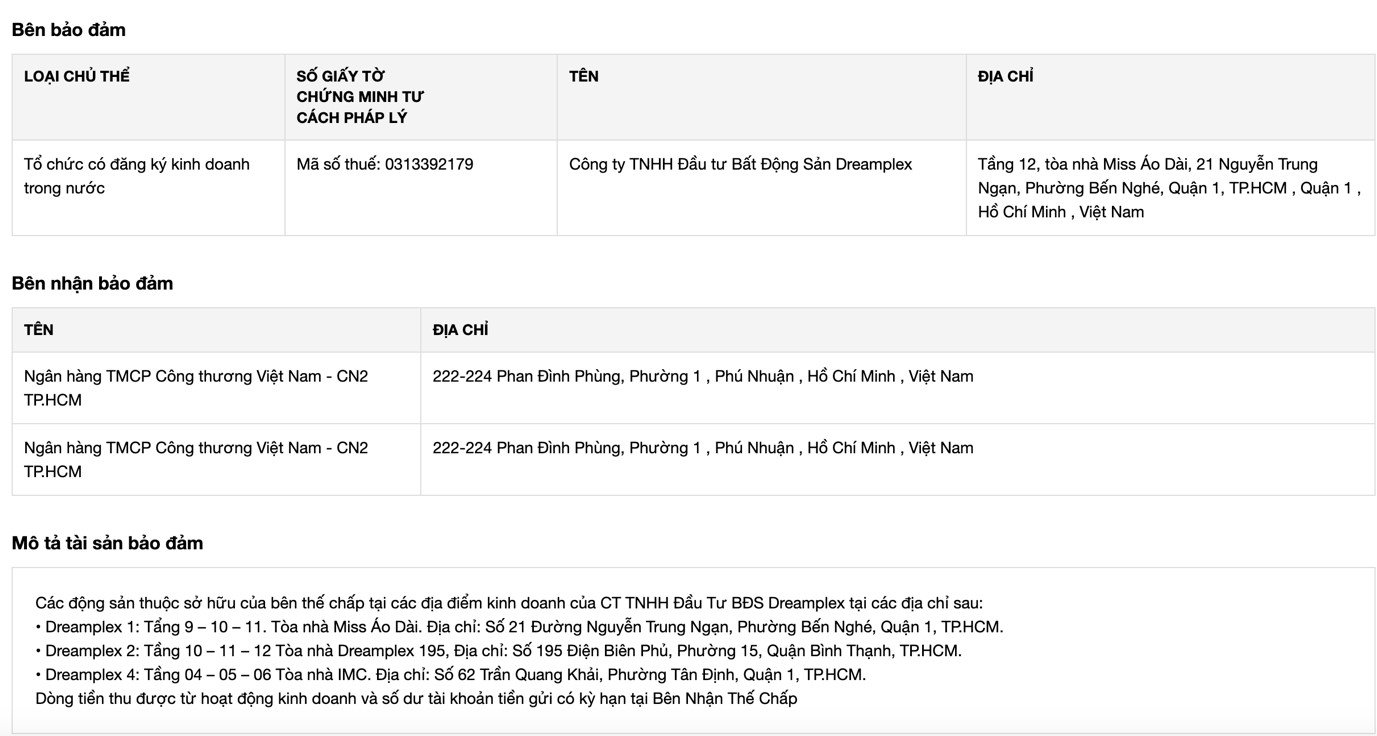Click the "Bên nhận bảo đảm" section heading
This screenshot has height=736, width=1377.
[93, 284]
